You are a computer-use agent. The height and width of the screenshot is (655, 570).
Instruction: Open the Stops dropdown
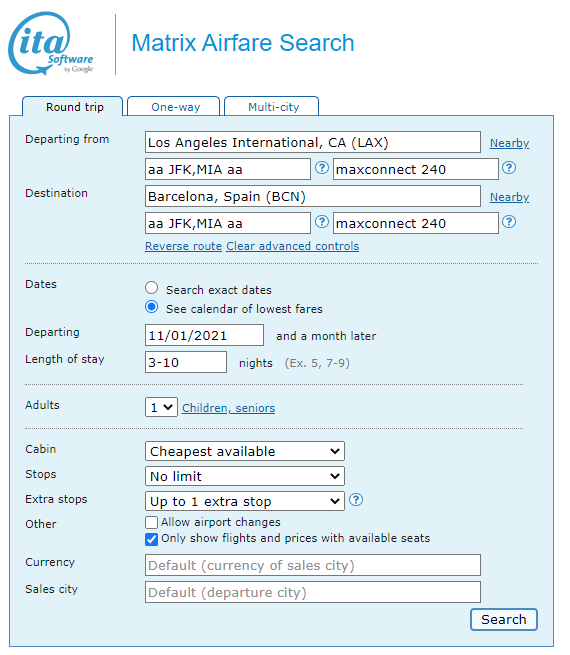(x=245, y=476)
